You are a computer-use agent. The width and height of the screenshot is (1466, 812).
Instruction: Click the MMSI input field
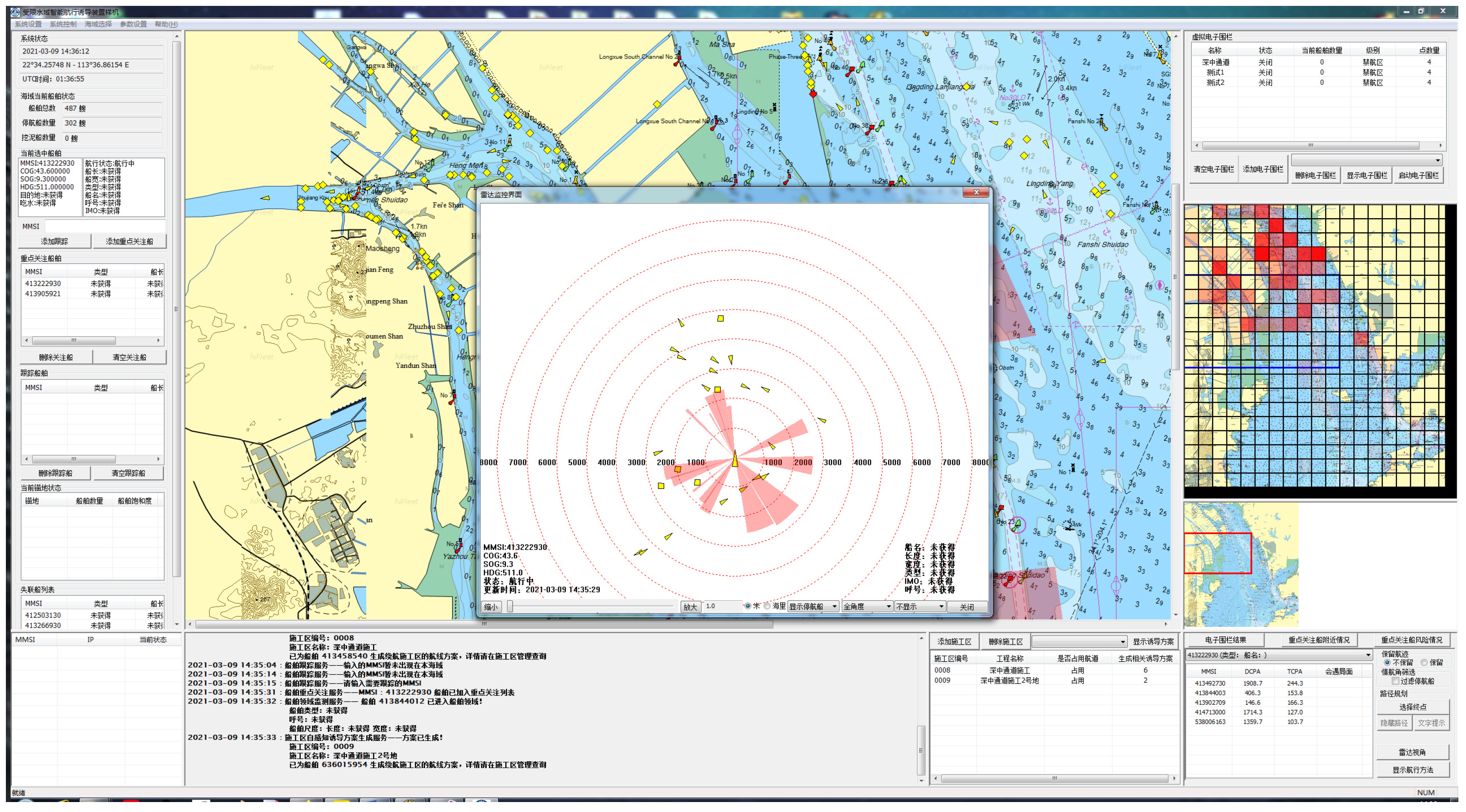[105, 226]
